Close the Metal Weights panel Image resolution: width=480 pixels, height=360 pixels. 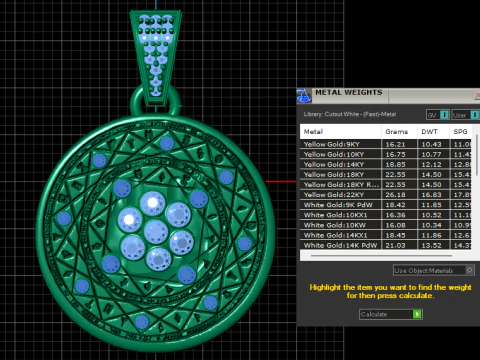coord(477,96)
